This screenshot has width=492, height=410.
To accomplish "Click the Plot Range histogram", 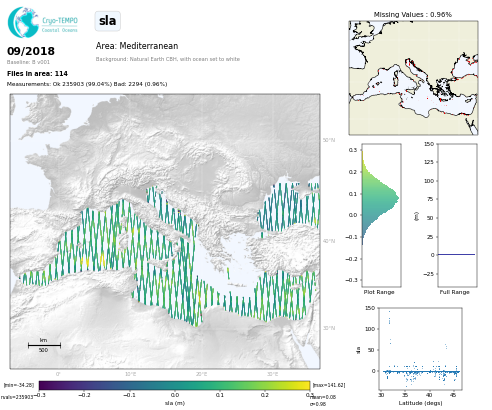I will tap(381, 215).
